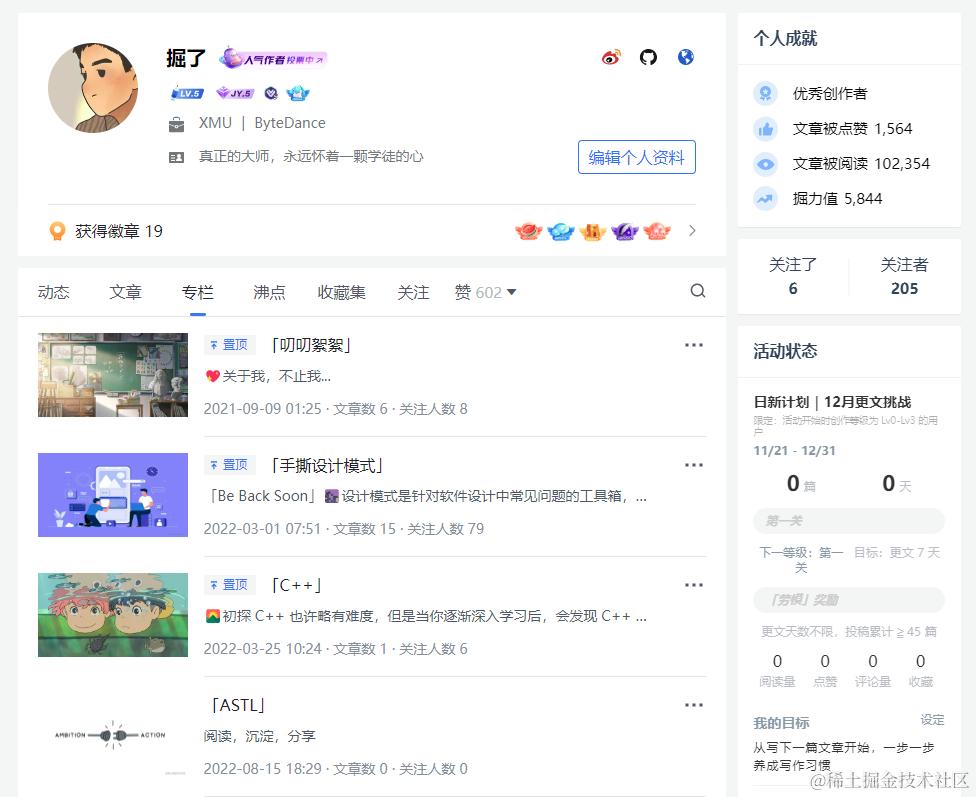
Task: Click the orange badge in the badge row
Action: pyautogui.click(x=593, y=231)
